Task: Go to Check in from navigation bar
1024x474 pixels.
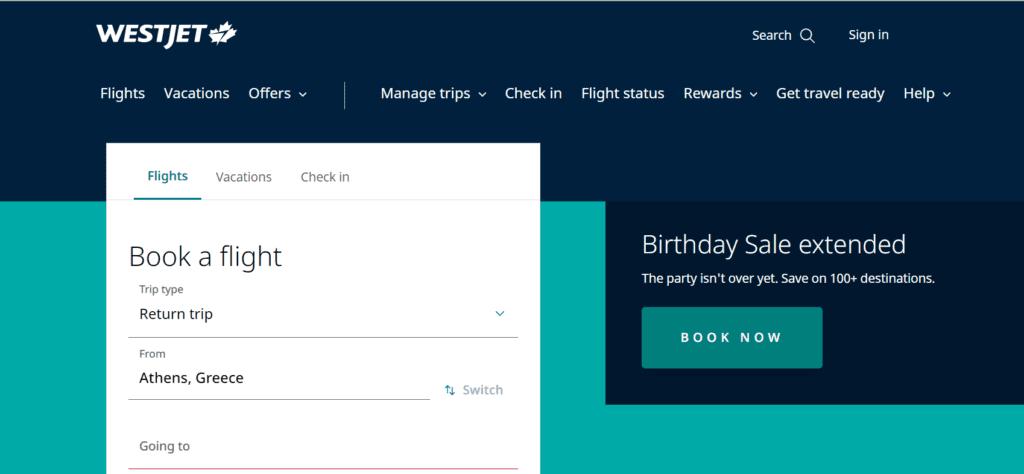Action: pos(534,93)
